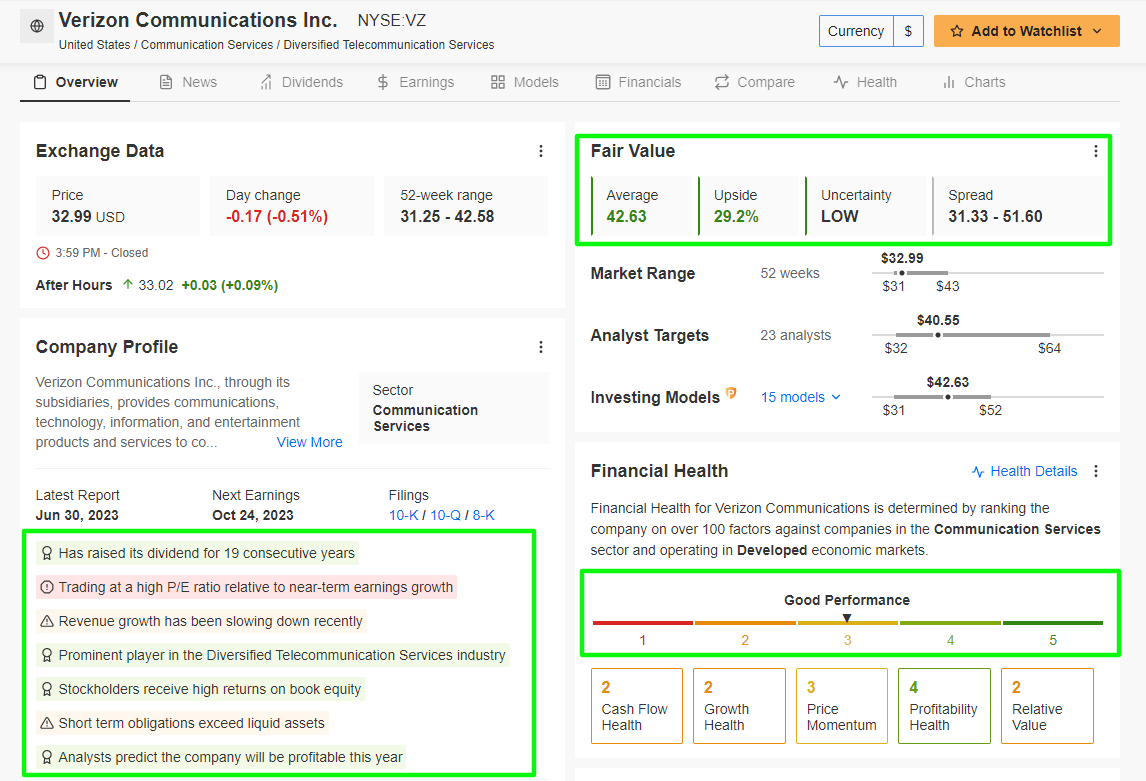This screenshot has width=1146, height=781.
Task: Click the Spread 31.33 - 51.60 value
Action: click(x=995, y=216)
